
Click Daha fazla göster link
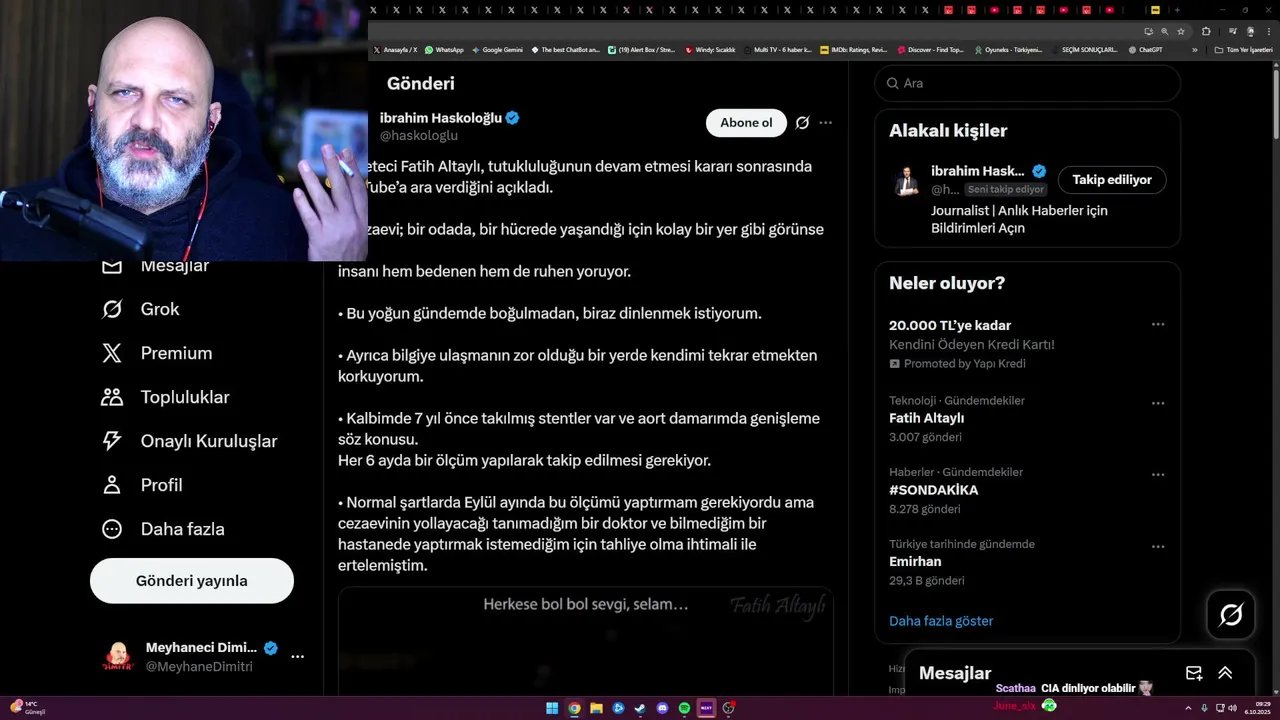pos(941,621)
